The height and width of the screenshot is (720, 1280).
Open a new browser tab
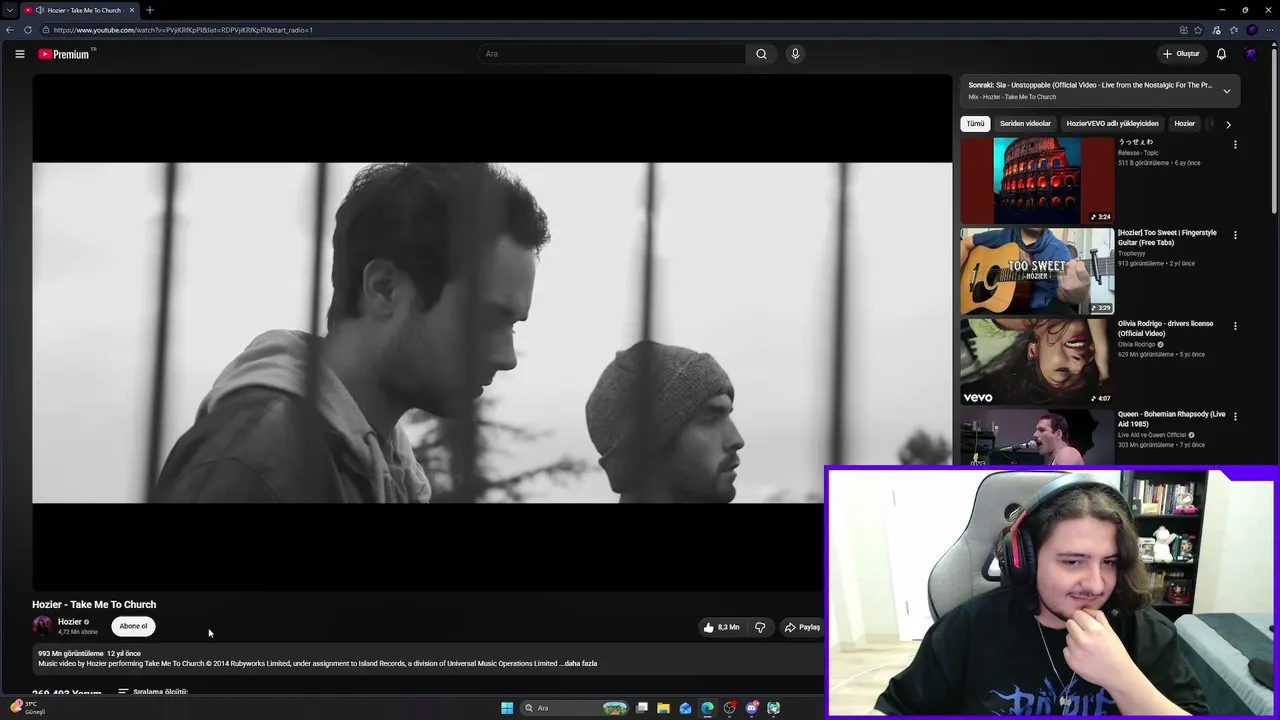pyautogui.click(x=150, y=10)
